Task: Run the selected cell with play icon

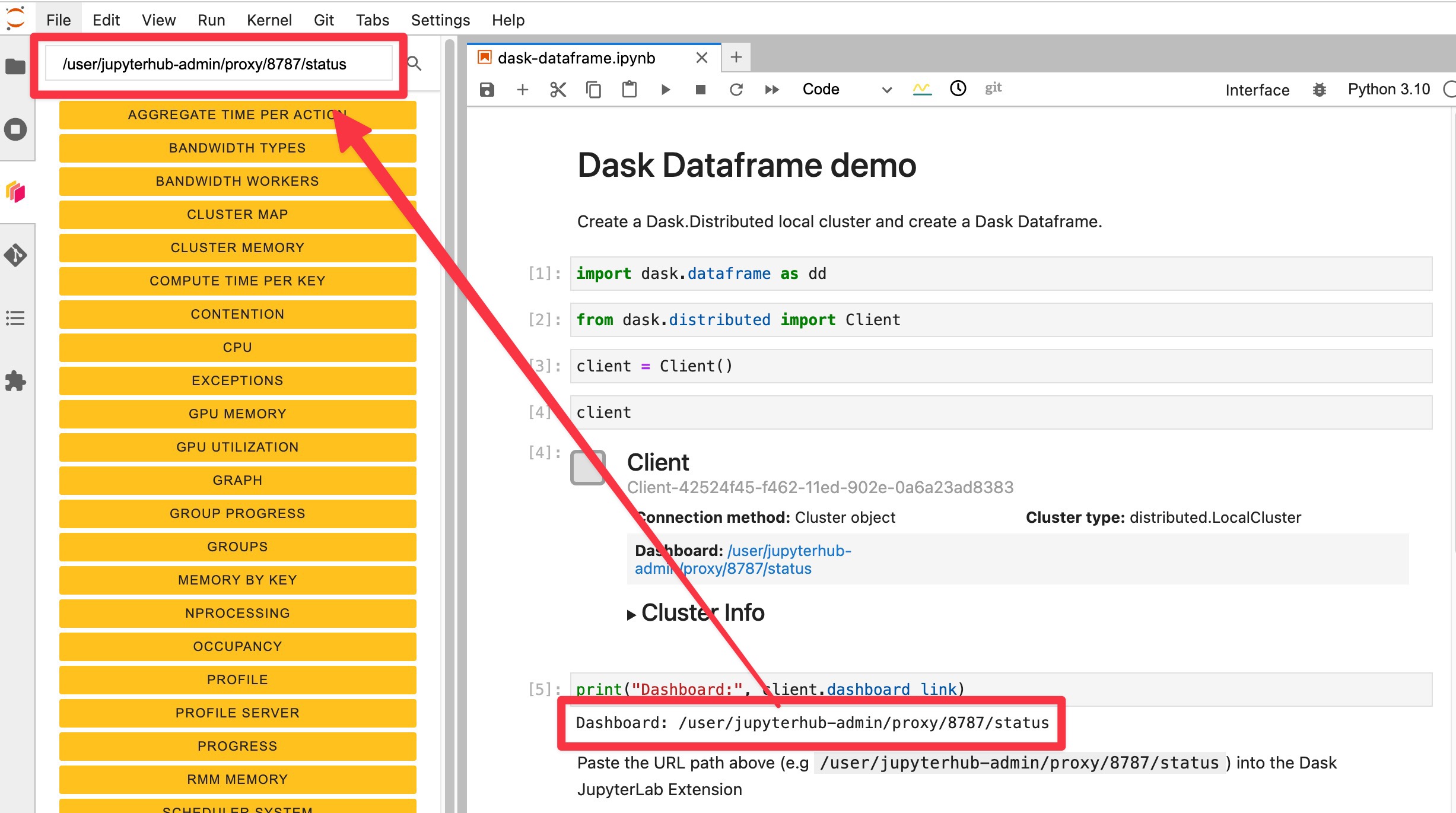Action: click(665, 90)
